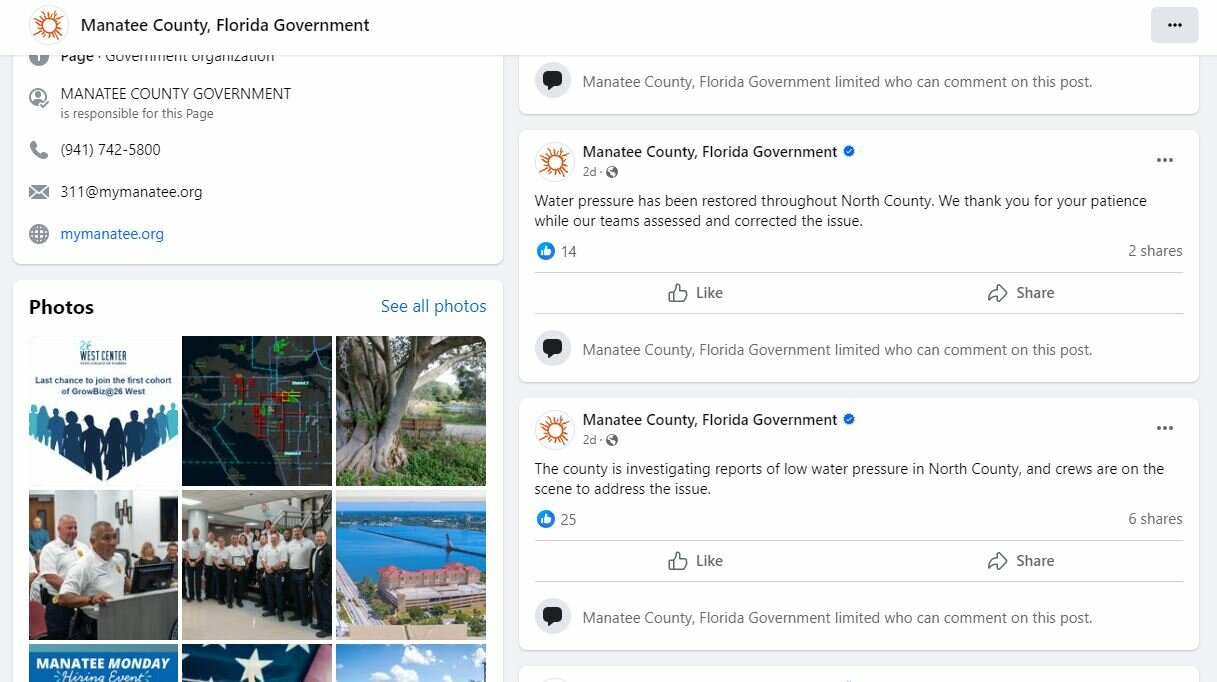Open the large tree photo thumbnail

pos(411,411)
